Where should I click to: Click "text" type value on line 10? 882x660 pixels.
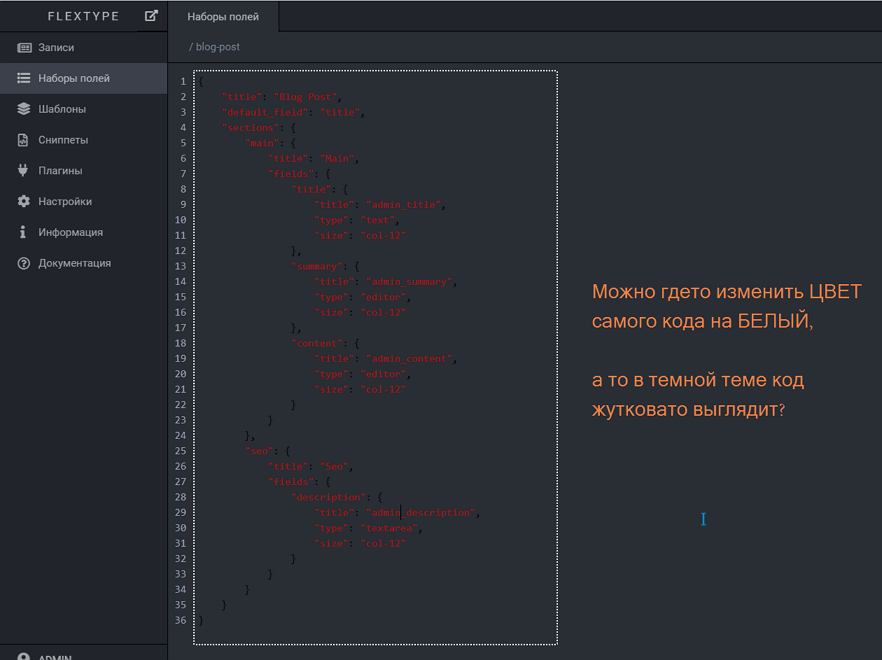(x=377, y=220)
